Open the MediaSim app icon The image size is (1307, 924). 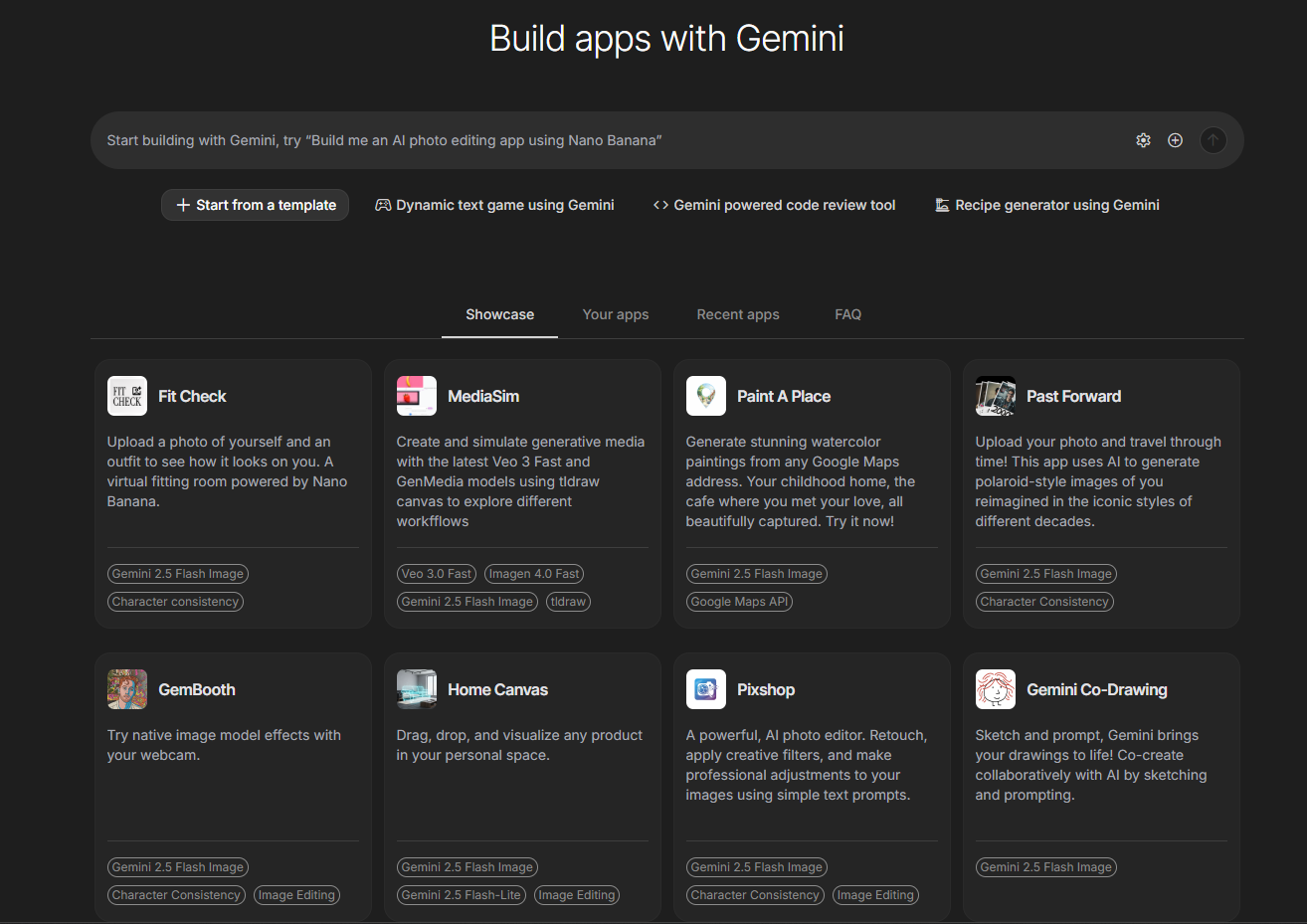point(417,396)
